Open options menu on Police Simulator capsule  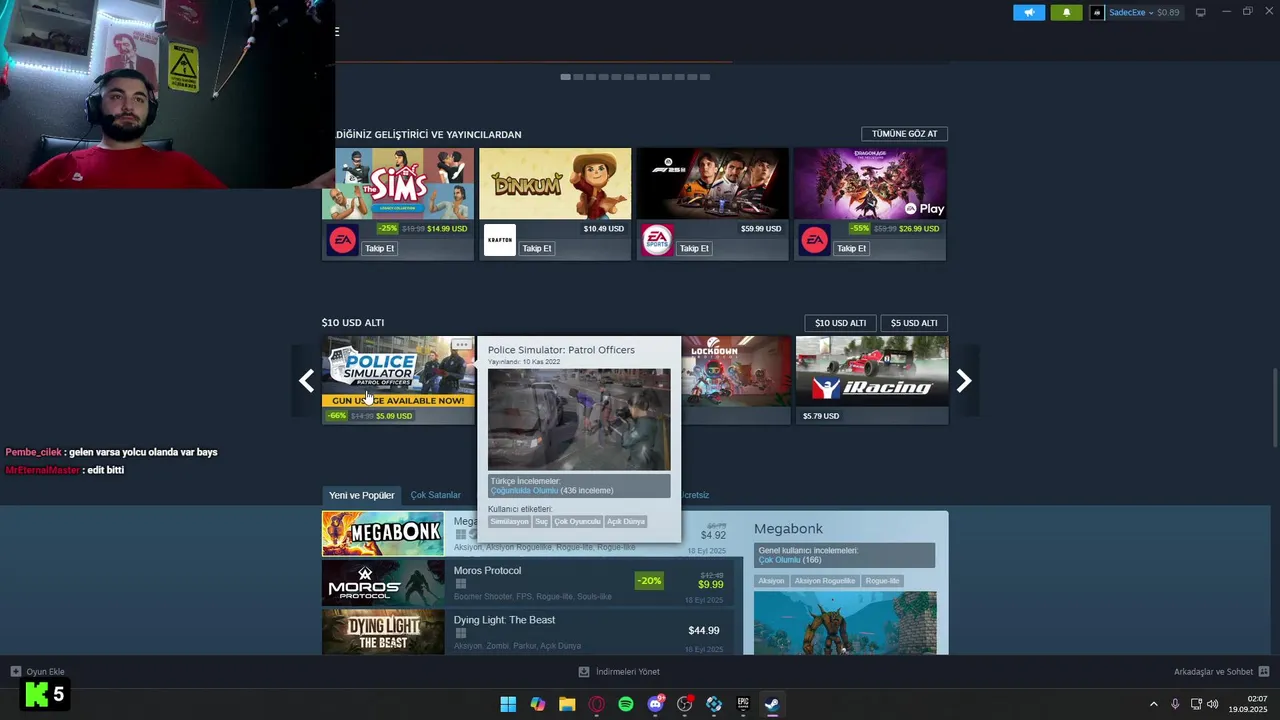(461, 345)
